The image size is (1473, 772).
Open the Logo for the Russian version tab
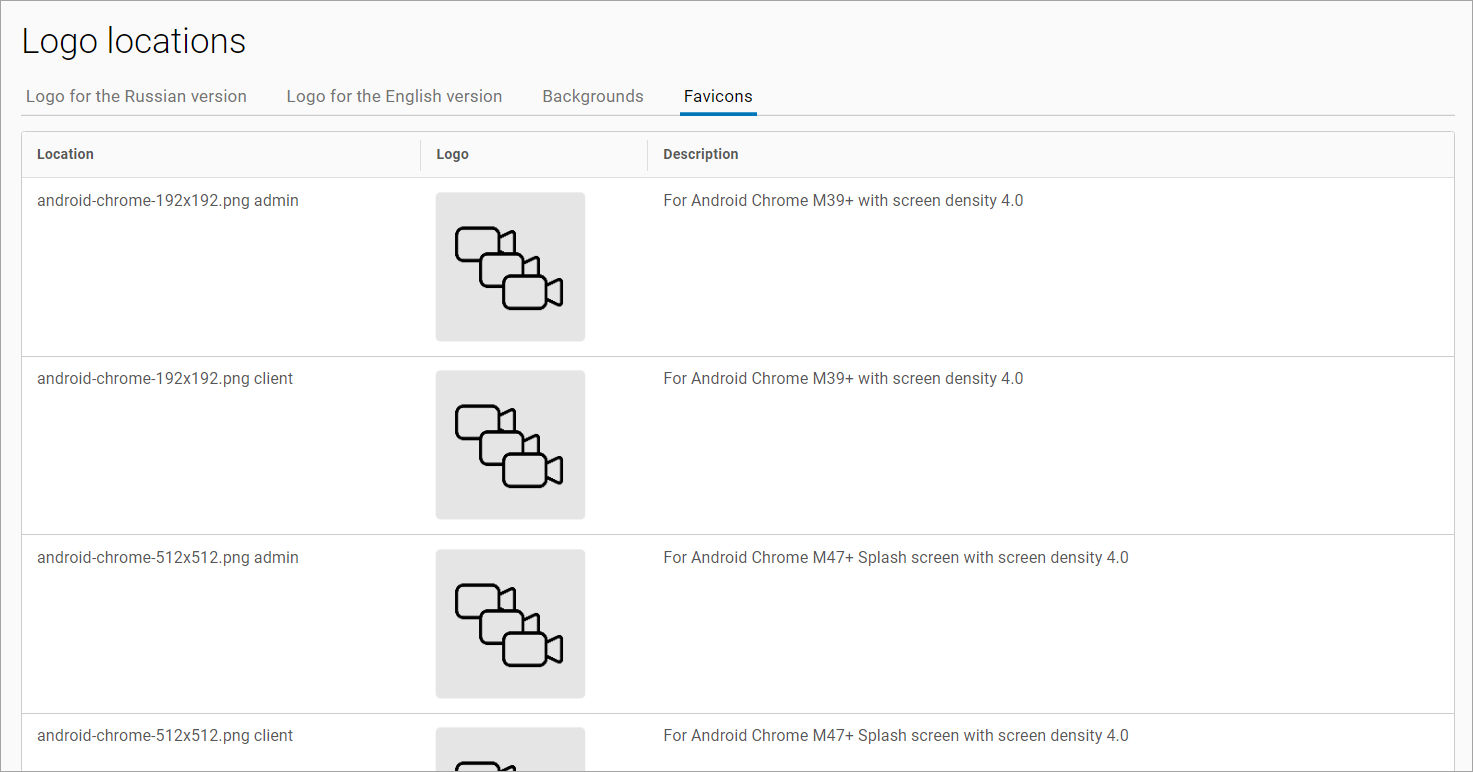pos(136,97)
